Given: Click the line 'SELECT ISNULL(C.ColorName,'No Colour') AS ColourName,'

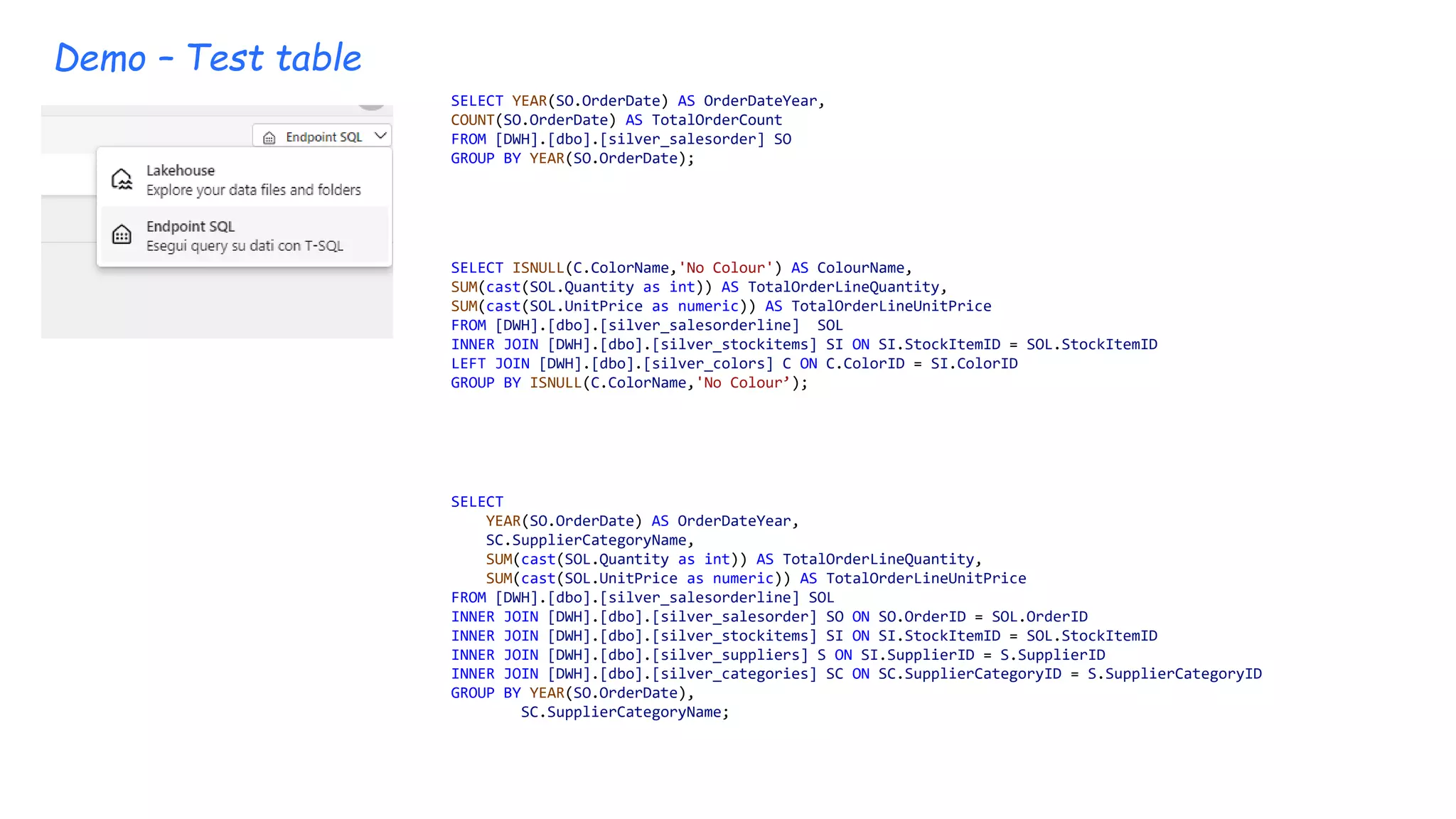Looking at the screenshot, I should pos(681,268).
